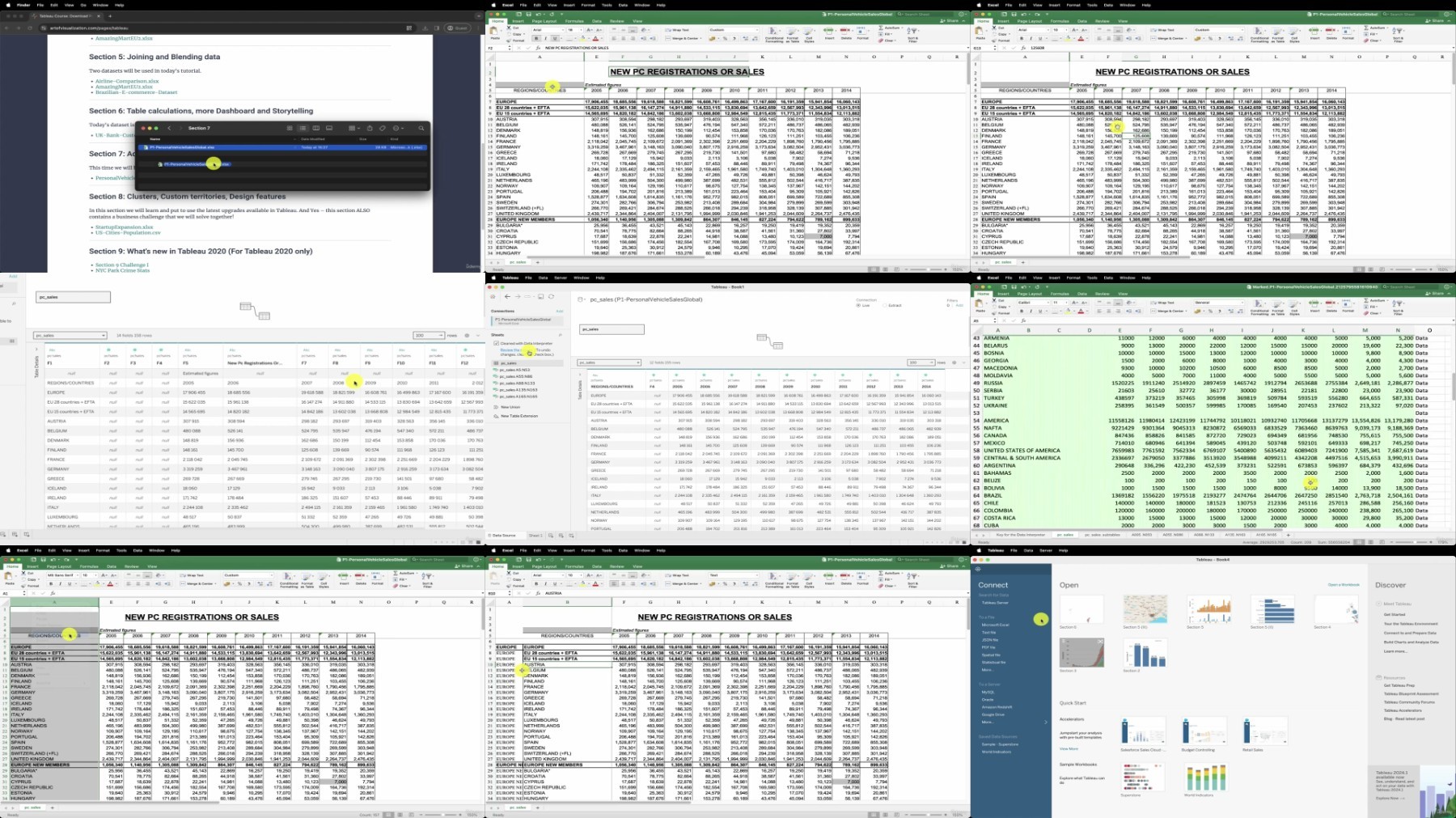Switch Finder Section 7 window to list view
This screenshot has width=1456, height=818.
pos(303,128)
